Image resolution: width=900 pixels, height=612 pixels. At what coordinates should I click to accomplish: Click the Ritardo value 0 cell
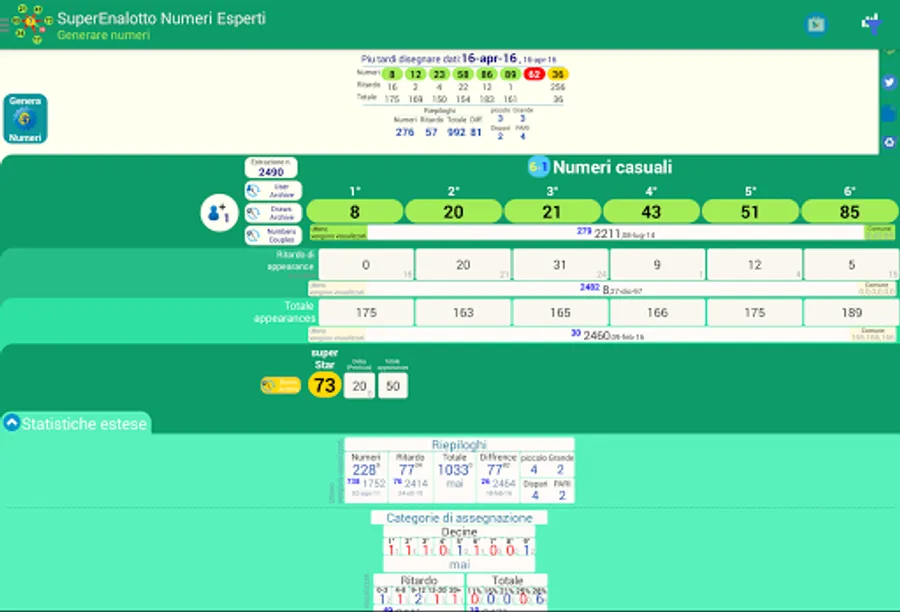coord(366,265)
